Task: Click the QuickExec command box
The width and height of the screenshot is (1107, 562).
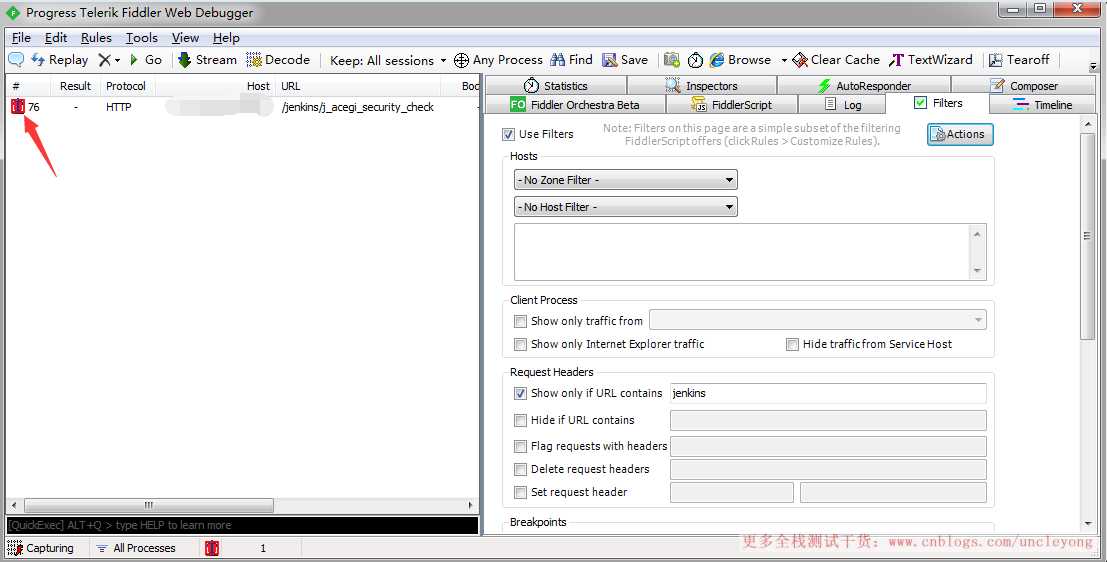Action: pos(242,525)
